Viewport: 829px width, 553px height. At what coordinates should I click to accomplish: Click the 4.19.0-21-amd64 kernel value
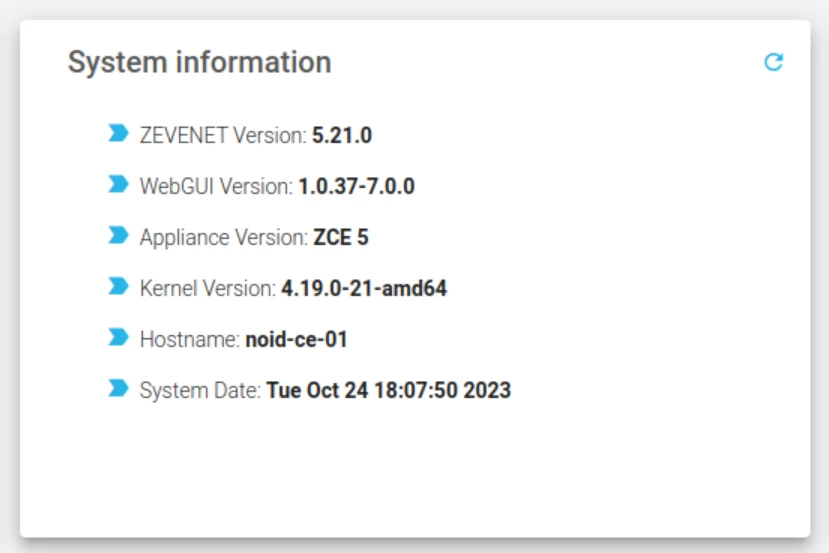click(364, 289)
